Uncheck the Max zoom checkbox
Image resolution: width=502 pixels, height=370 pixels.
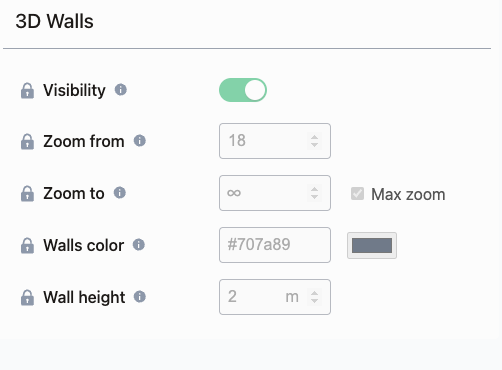[x=357, y=194]
